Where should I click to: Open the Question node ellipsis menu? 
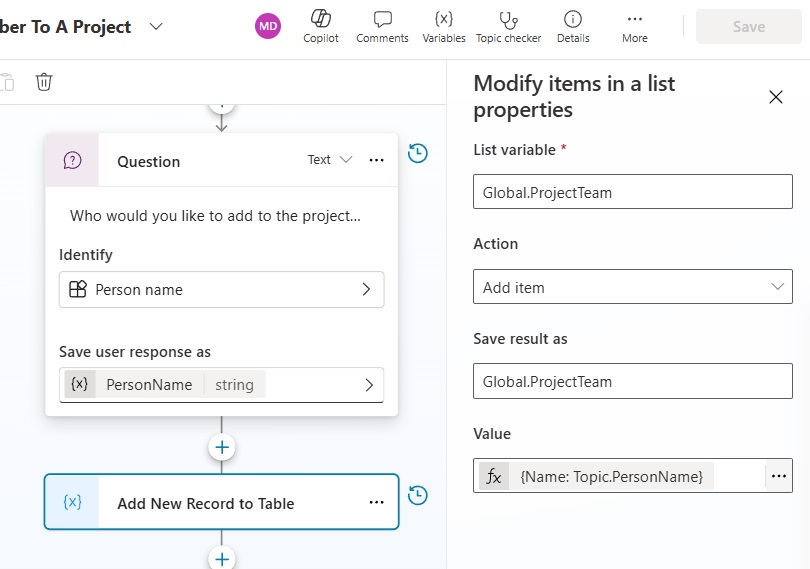(377, 160)
